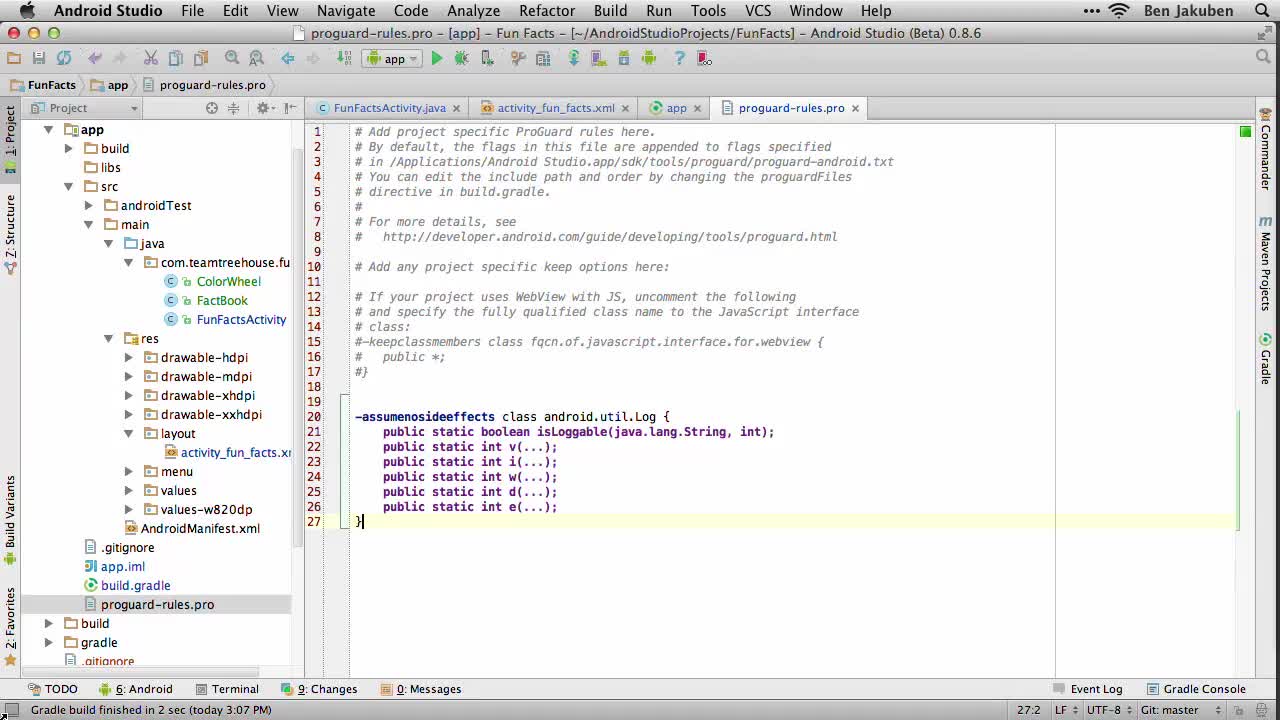Expand the app build folder arrow
Viewport: 1280px width, 720px height.
(x=68, y=149)
